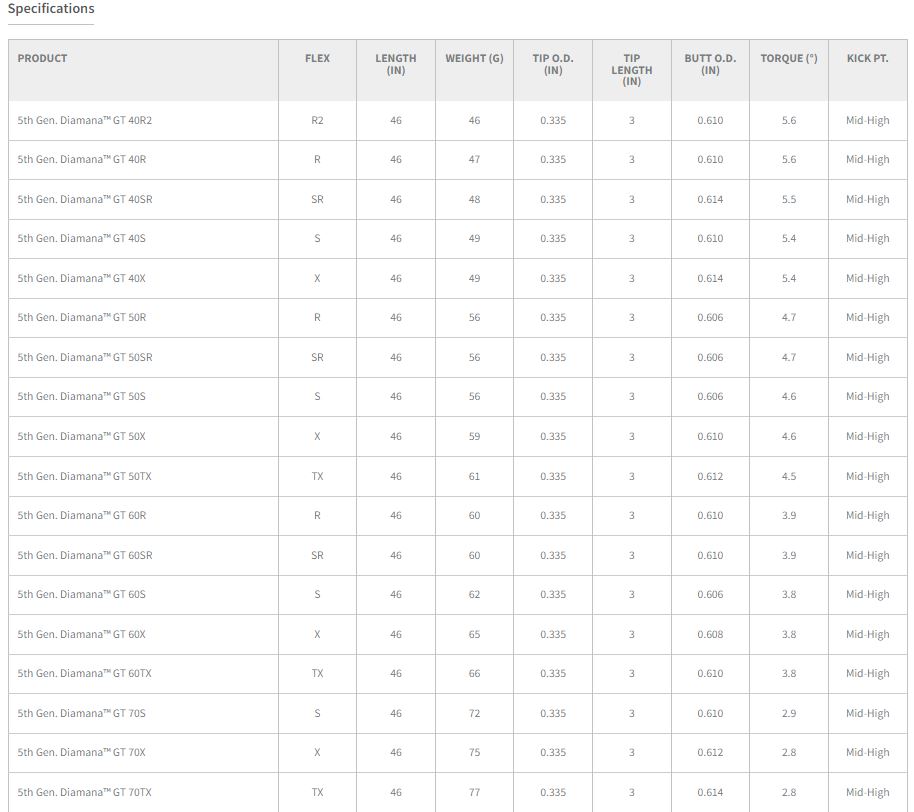Click the Specifications heading
Image resolution: width=914 pixels, height=812 pixels.
pos(51,9)
